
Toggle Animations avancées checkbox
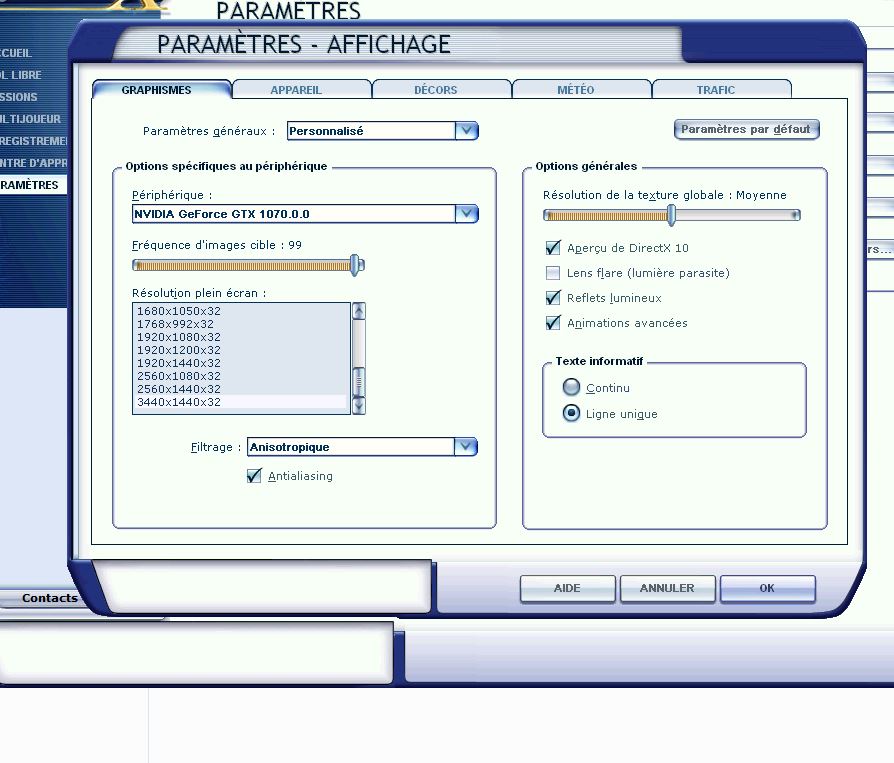(x=553, y=323)
